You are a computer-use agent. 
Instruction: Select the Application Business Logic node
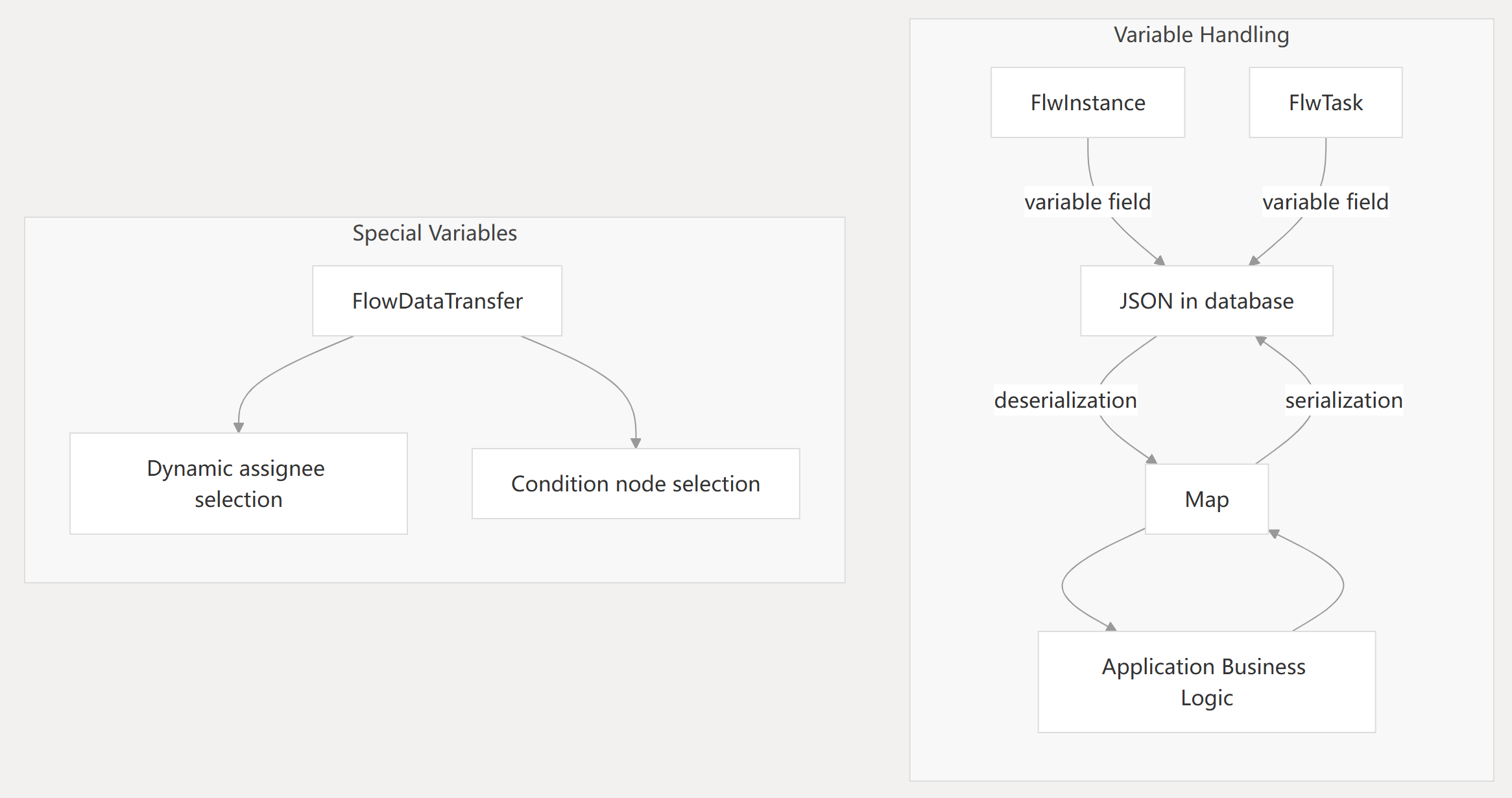(x=1206, y=682)
